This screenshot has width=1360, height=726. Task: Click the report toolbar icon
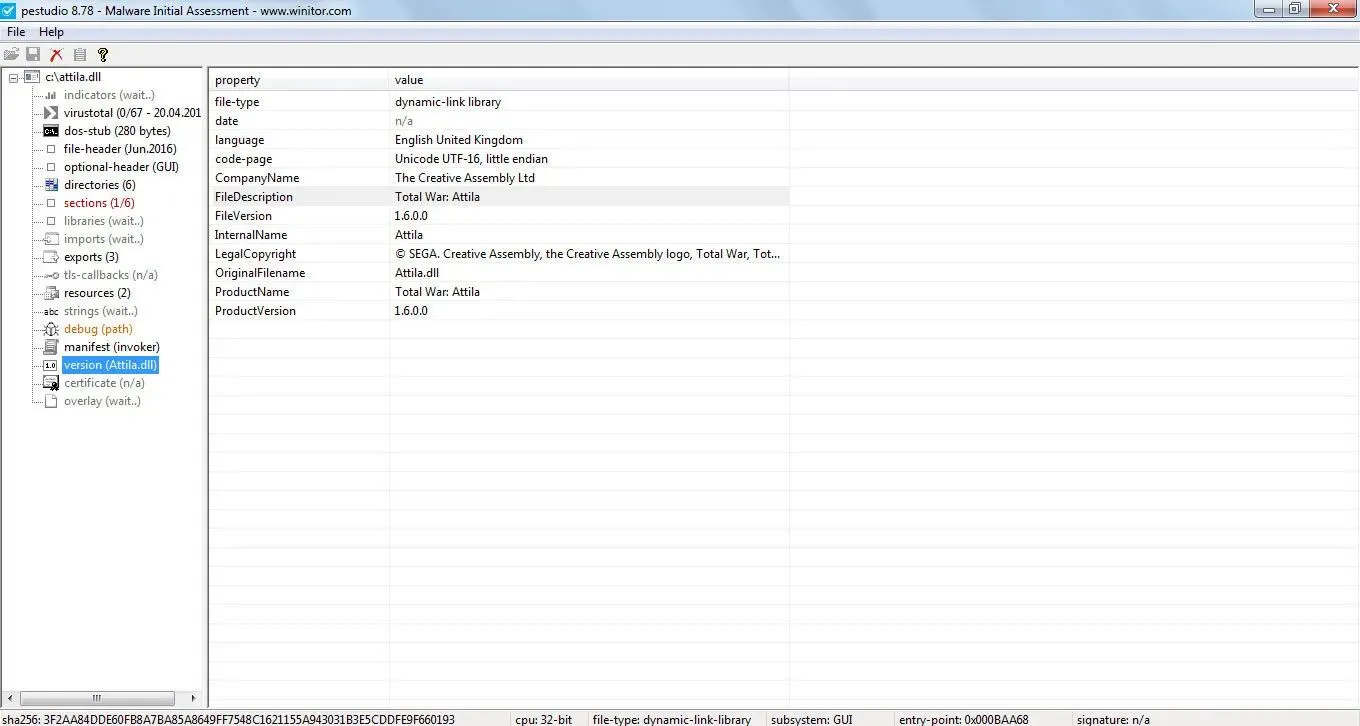click(x=79, y=55)
